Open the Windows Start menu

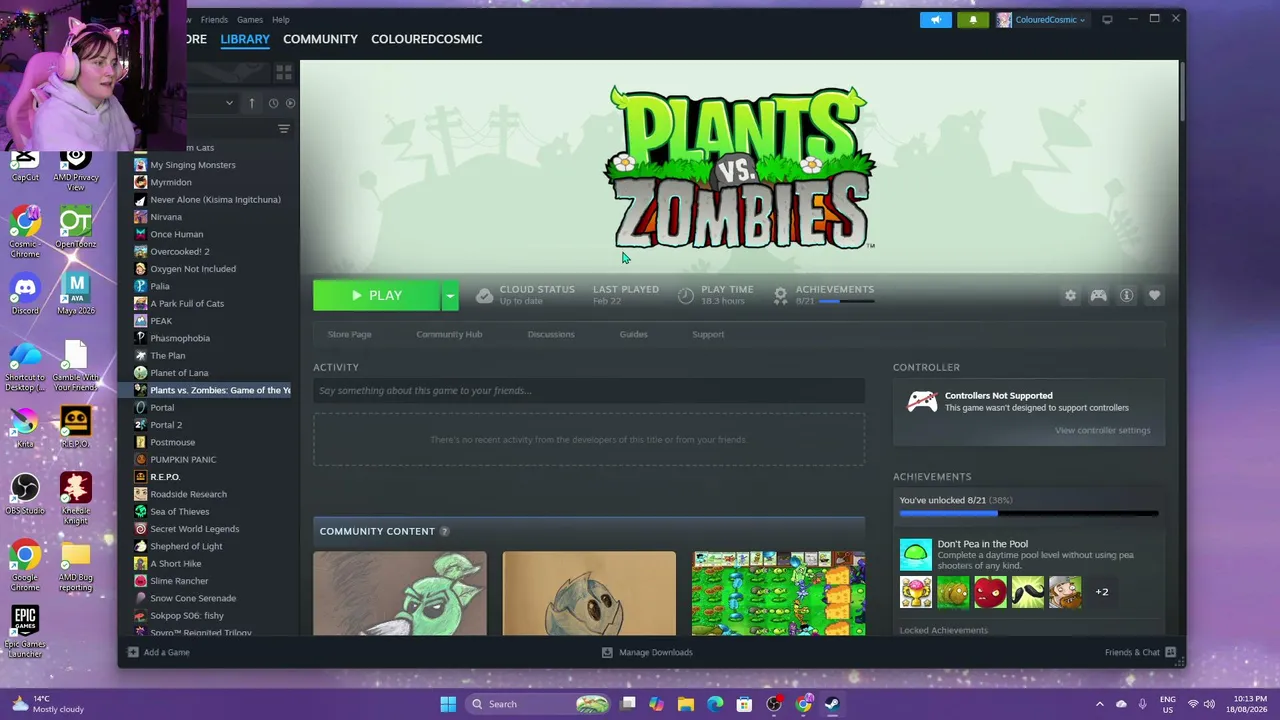[448, 704]
